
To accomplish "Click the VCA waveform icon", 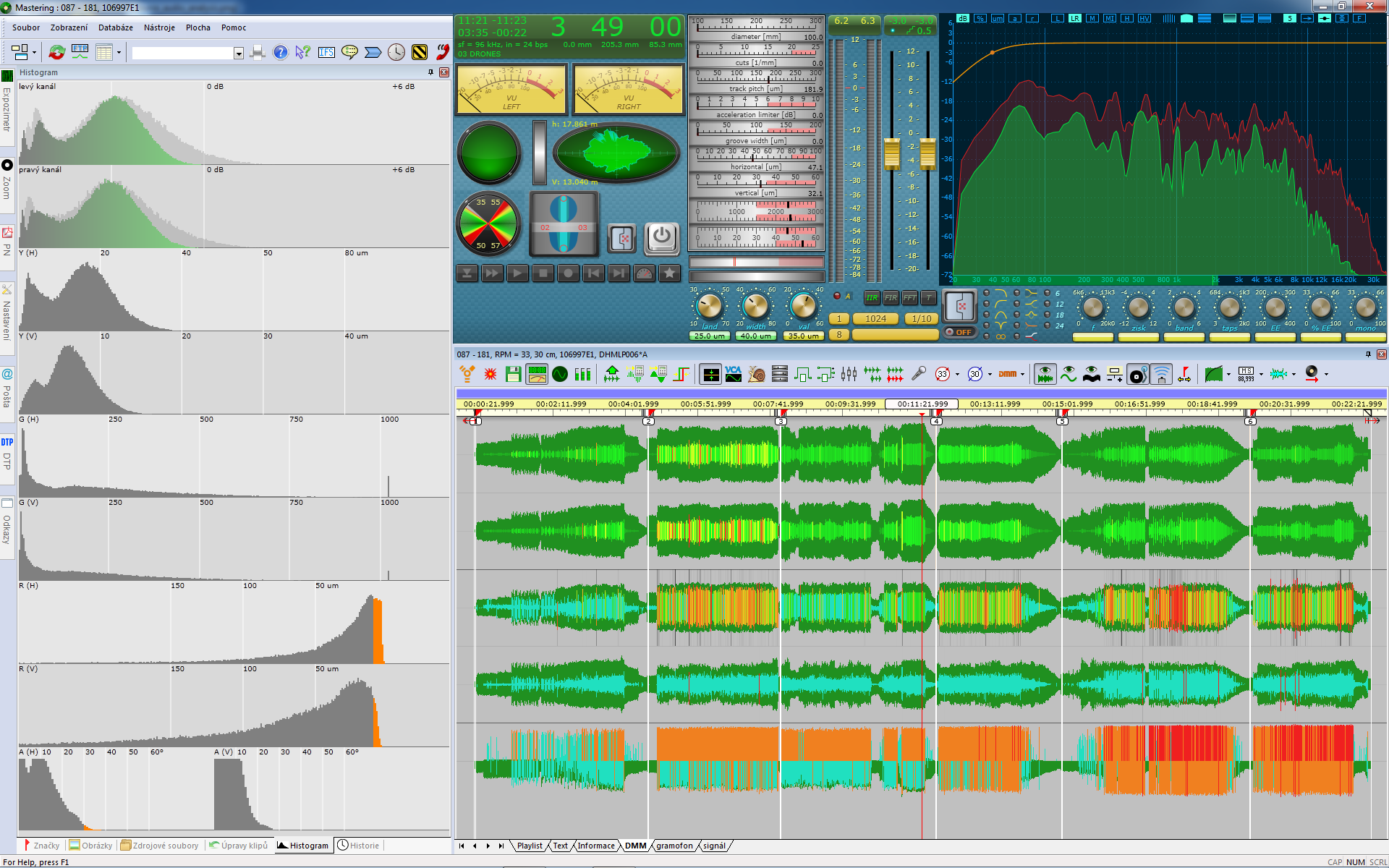I will [x=733, y=374].
